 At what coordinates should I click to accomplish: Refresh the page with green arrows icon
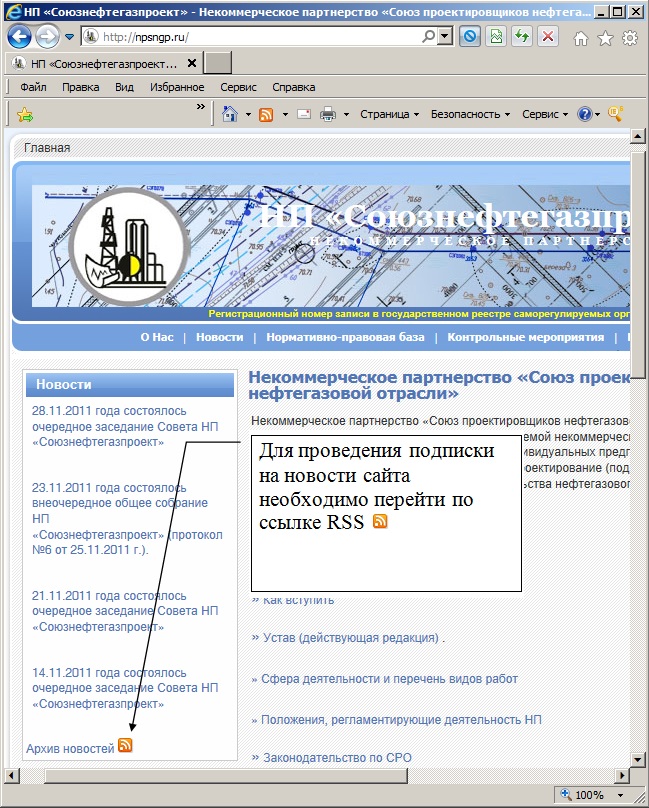(522, 37)
